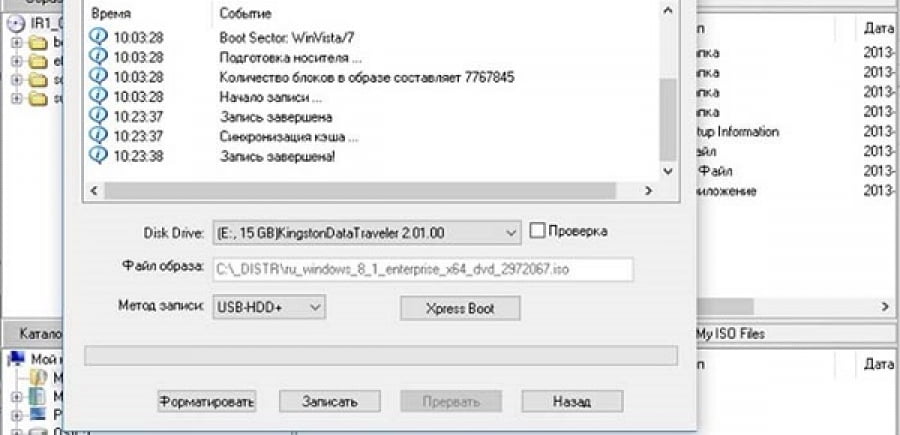900x435 pixels.
Task: Click info icon beside Начало записи entry
Action: click(x=99, y=96)
